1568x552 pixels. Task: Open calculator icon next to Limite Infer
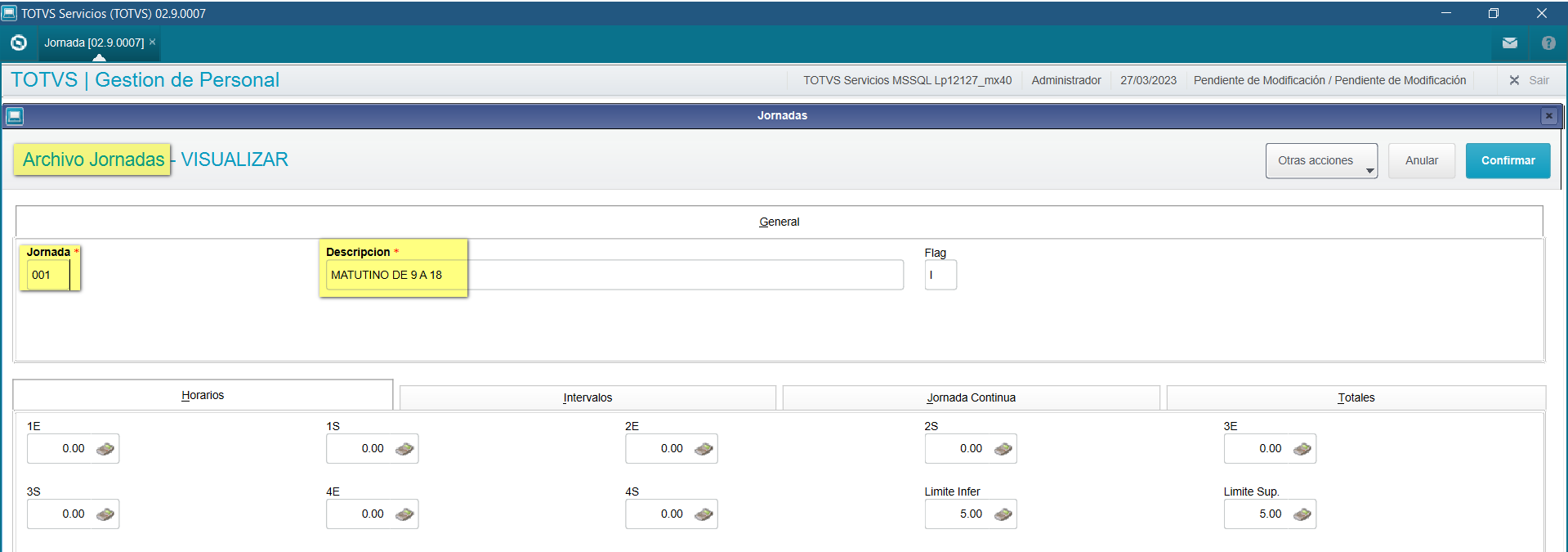[1003, 514]
